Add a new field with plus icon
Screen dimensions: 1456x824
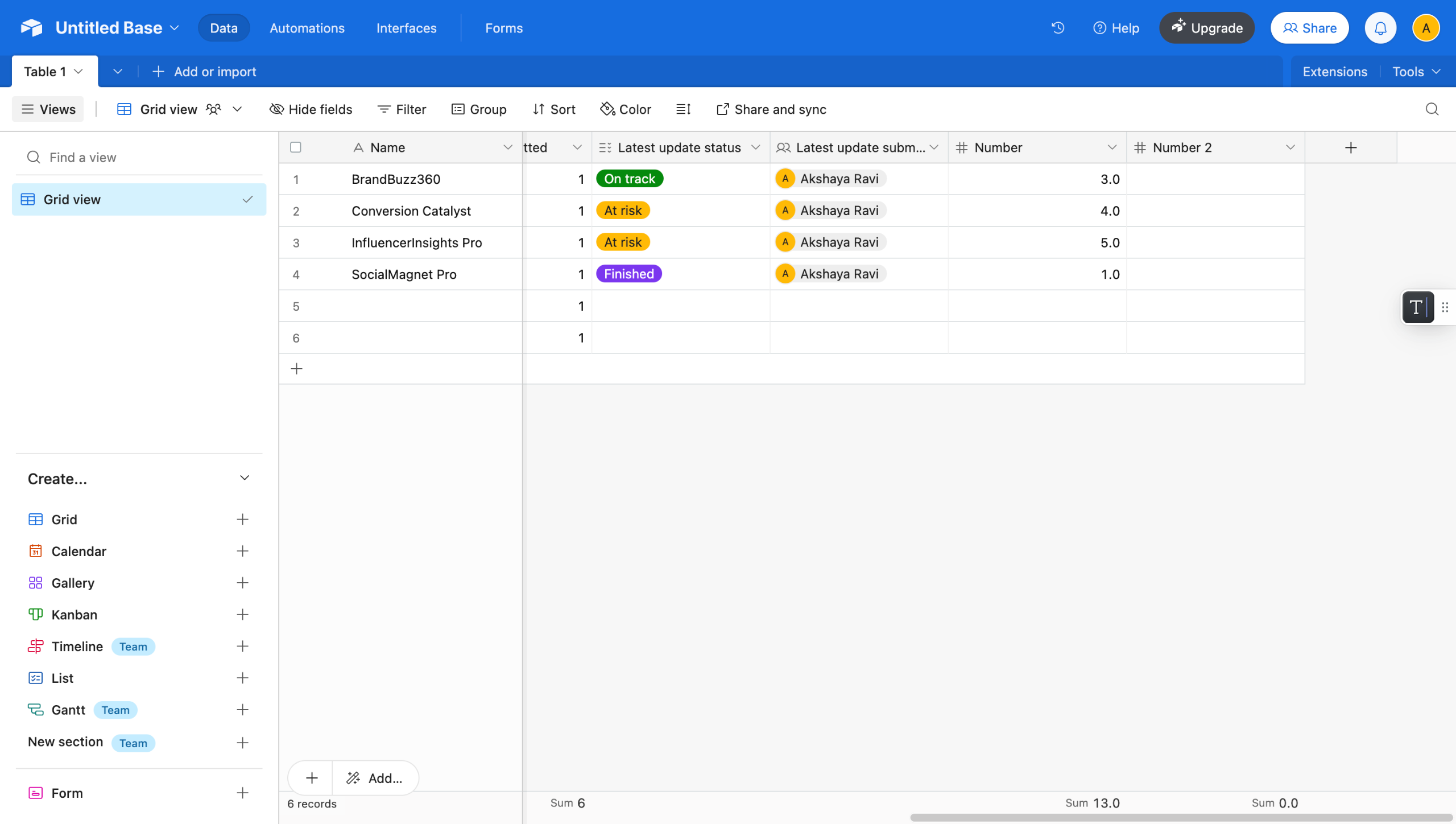point(1351,148)
